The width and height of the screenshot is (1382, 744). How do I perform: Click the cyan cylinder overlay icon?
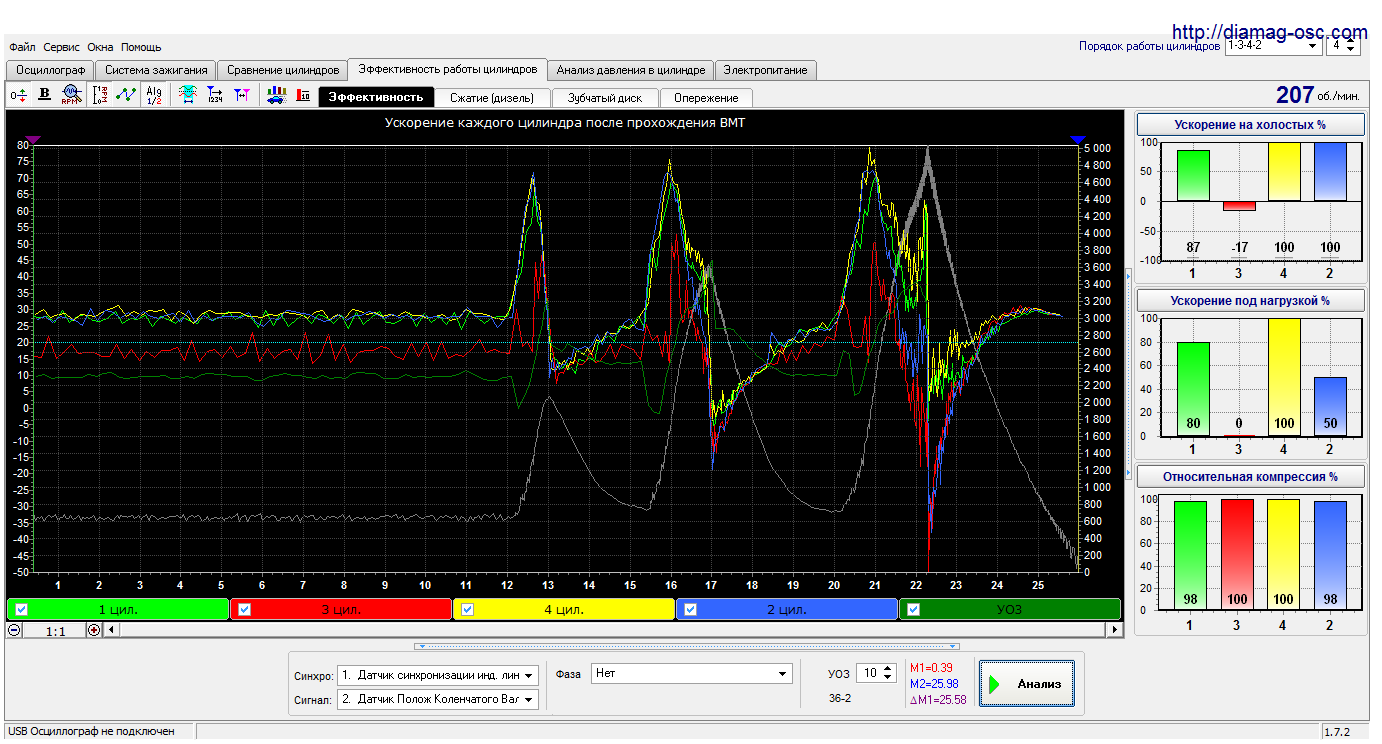point(187,95)
